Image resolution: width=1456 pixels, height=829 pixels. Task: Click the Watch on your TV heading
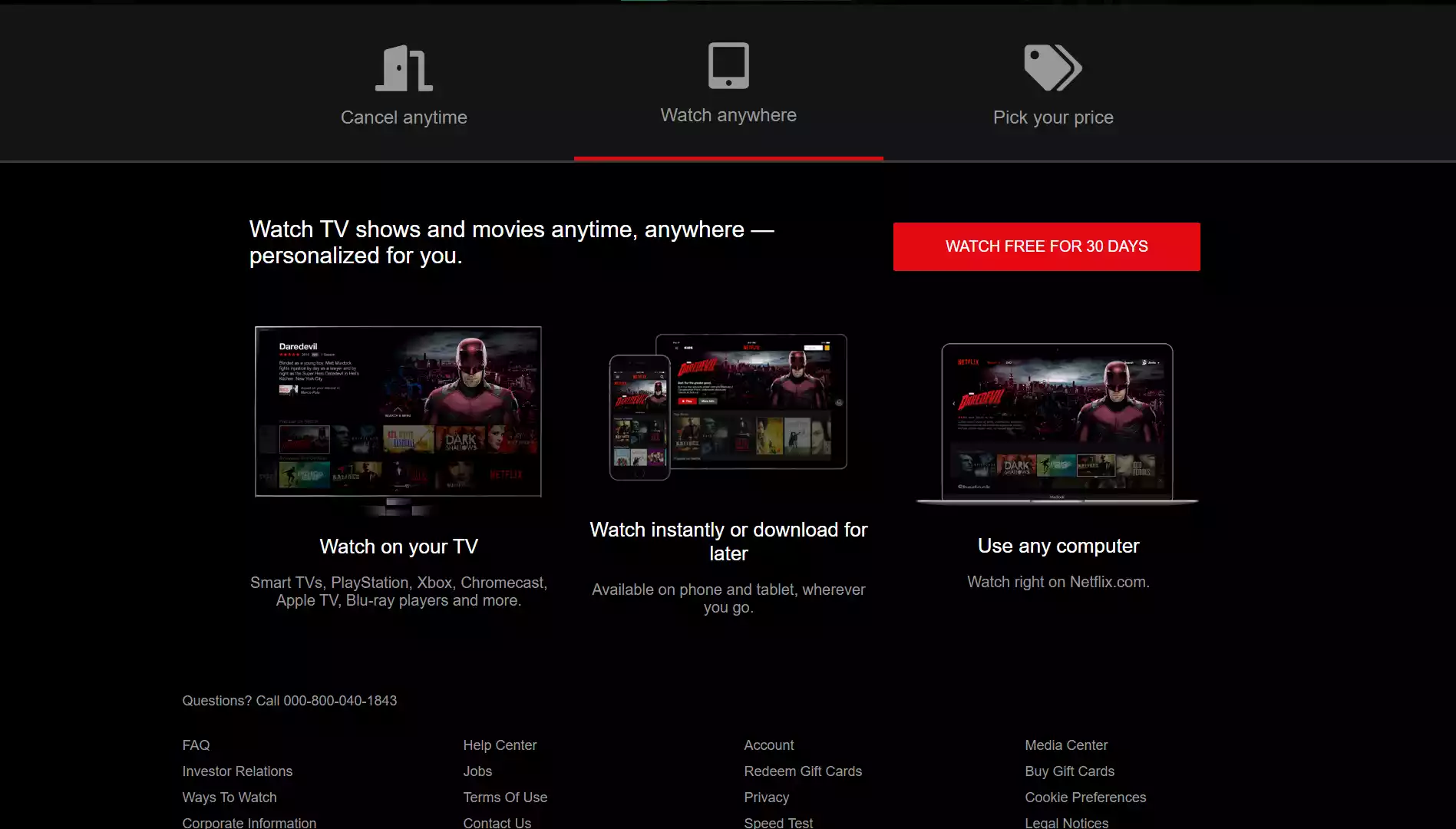[x=398, y=547]
